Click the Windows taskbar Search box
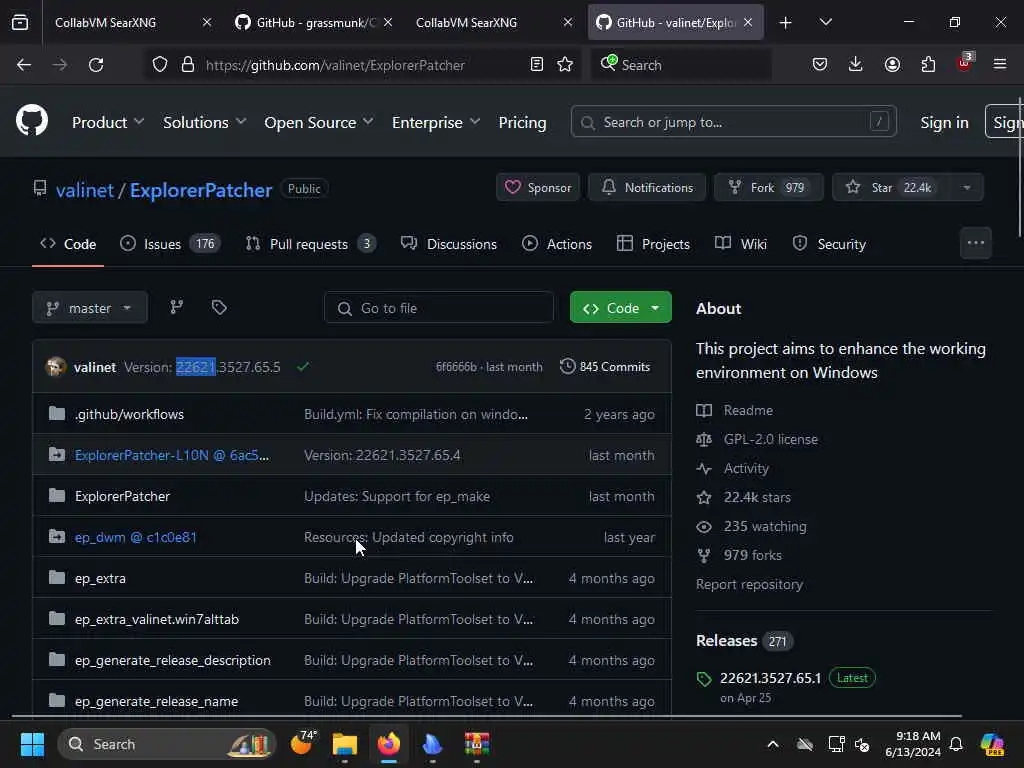Image resolution: width=1024 pixels, height=768 pixels. [167, 744]
